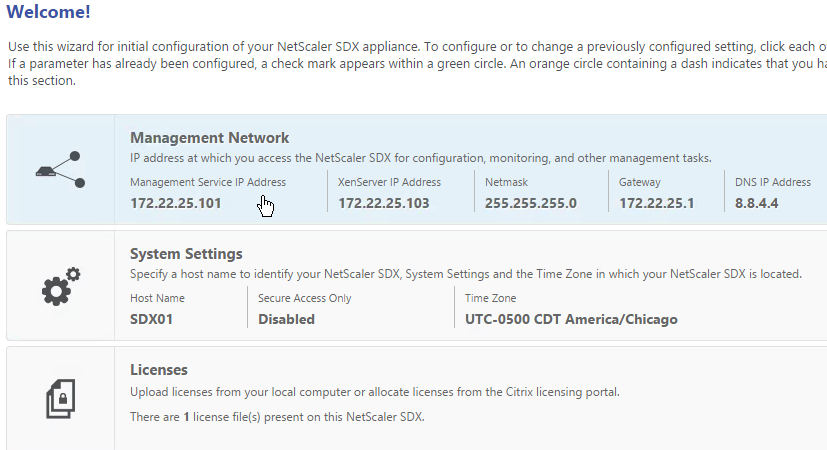Click the Host Name value SDX01
This screenshot has width=827, height=450.
coord(151,319)
